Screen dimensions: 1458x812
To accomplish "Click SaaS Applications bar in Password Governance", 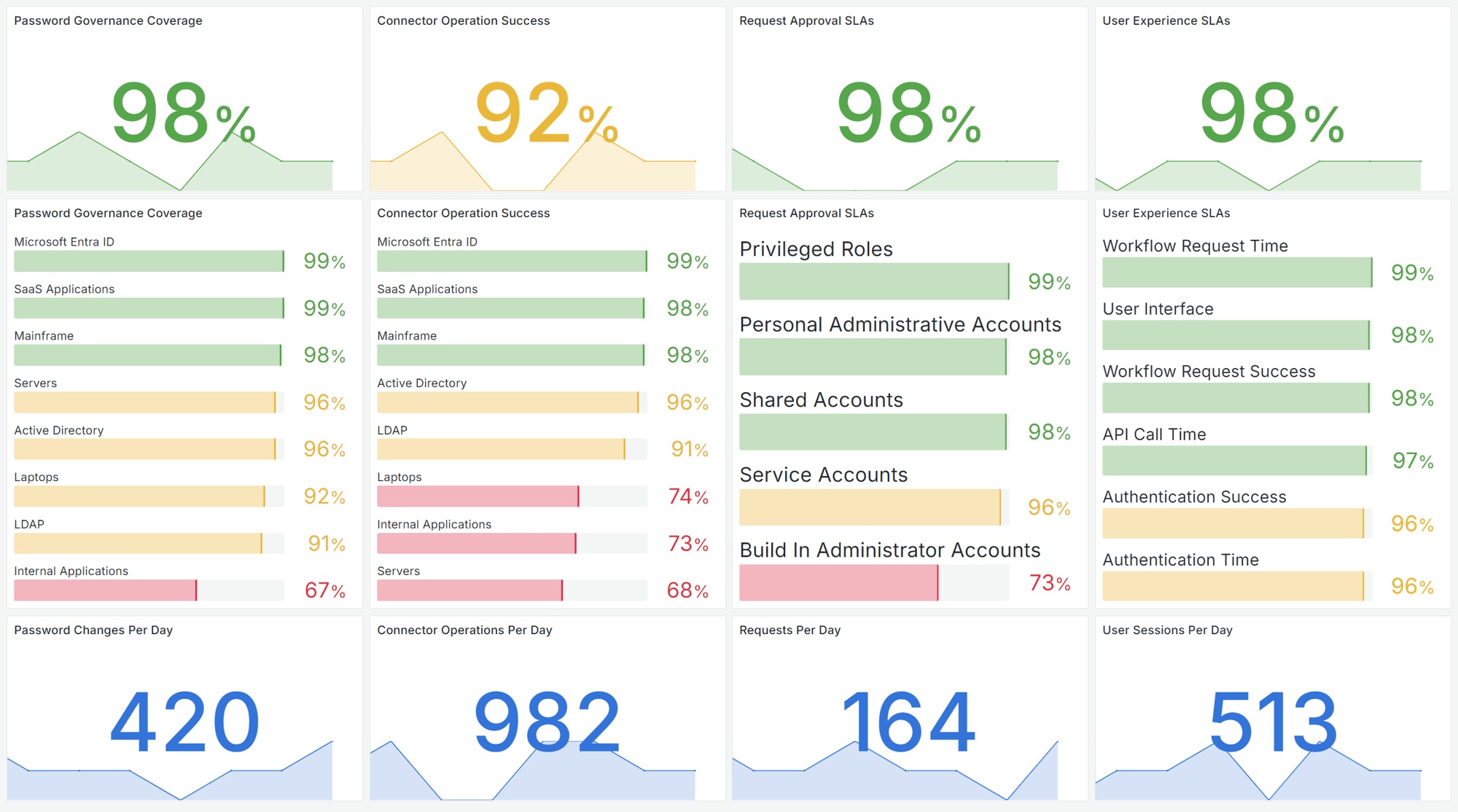I will coord(149,308).
